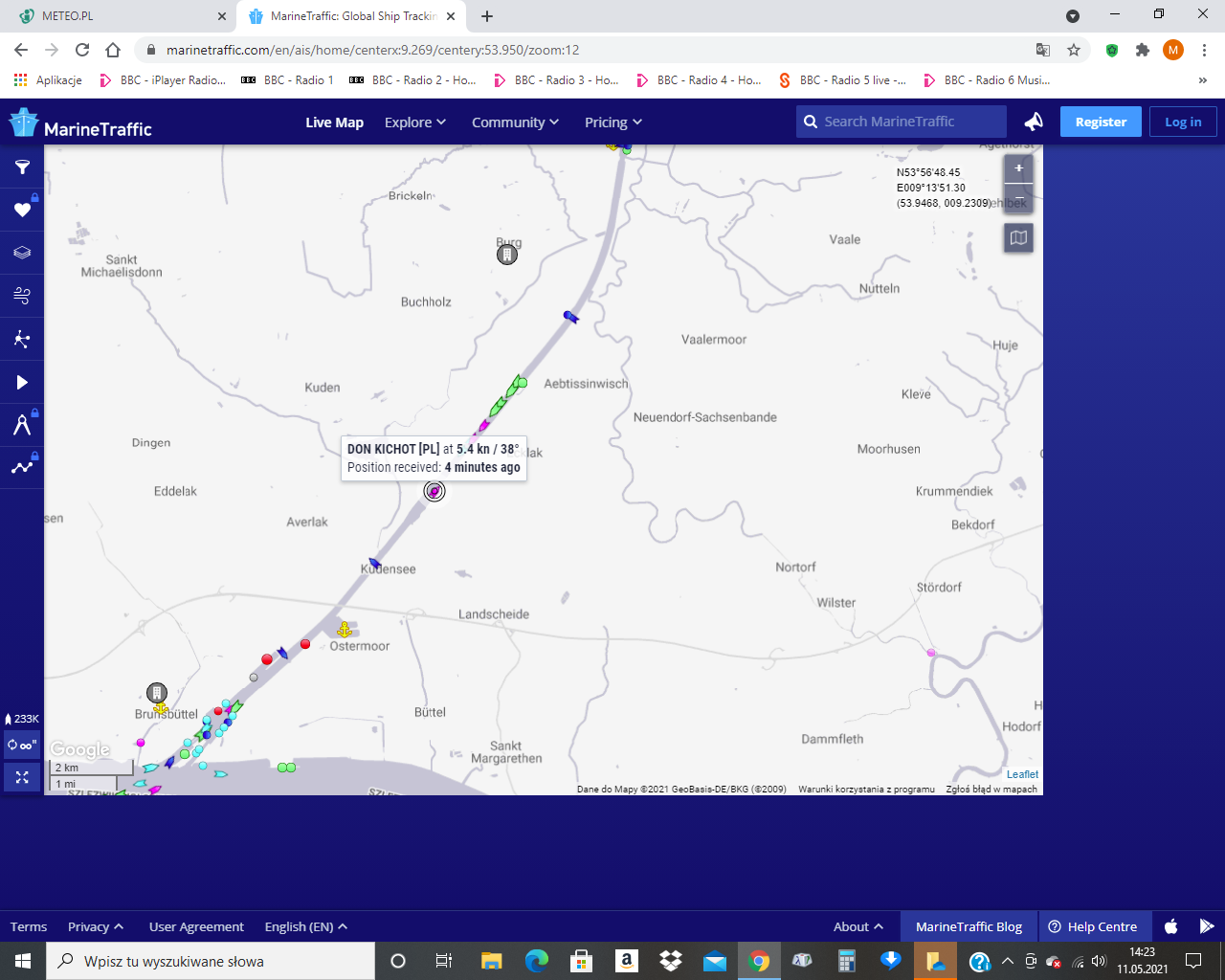
Task: Toggle fullscreen map mode
Action: point(22,777)
